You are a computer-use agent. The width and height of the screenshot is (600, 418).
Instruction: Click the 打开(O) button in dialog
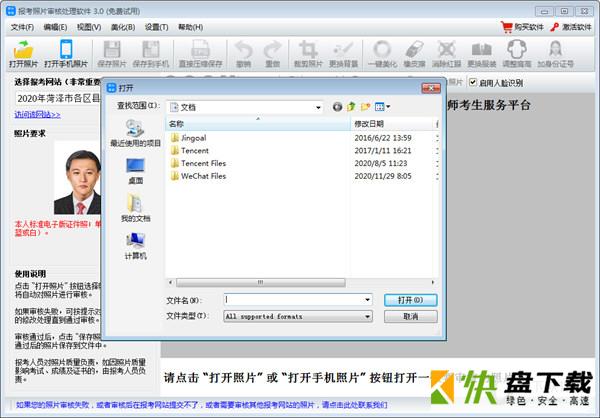click(410, 300)
